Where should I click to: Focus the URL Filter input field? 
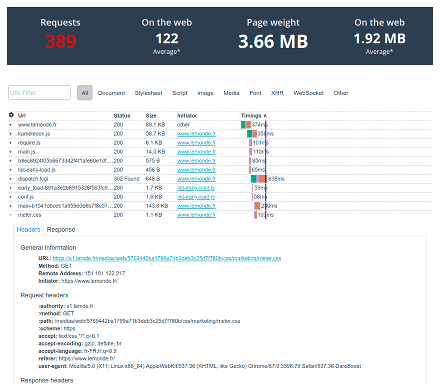(39, 93)
